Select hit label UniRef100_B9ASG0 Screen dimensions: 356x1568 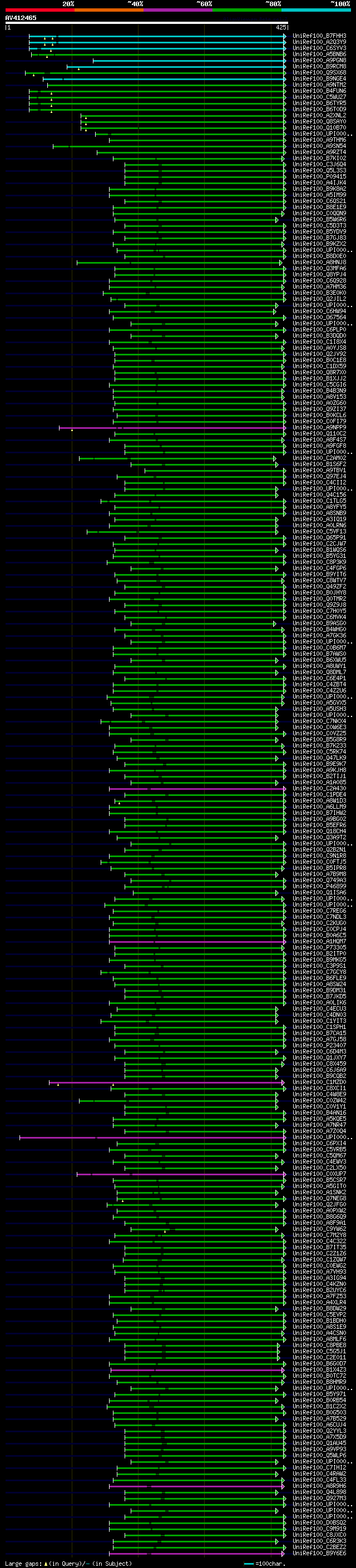click(319, 624)
